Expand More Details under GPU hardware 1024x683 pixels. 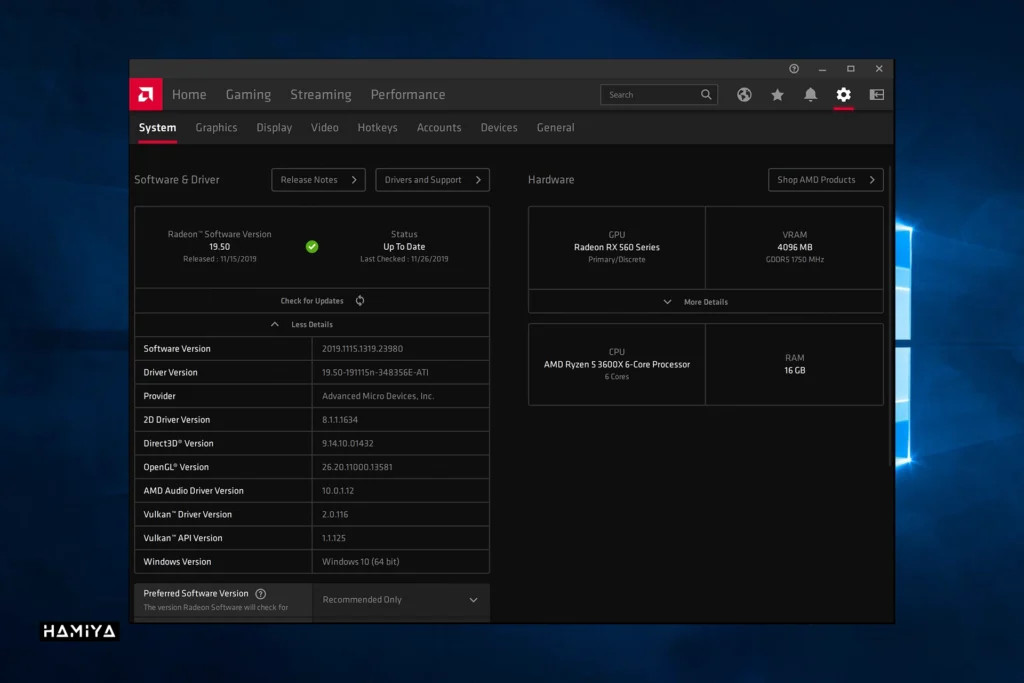pyautogui.click(x=705, y=302)
